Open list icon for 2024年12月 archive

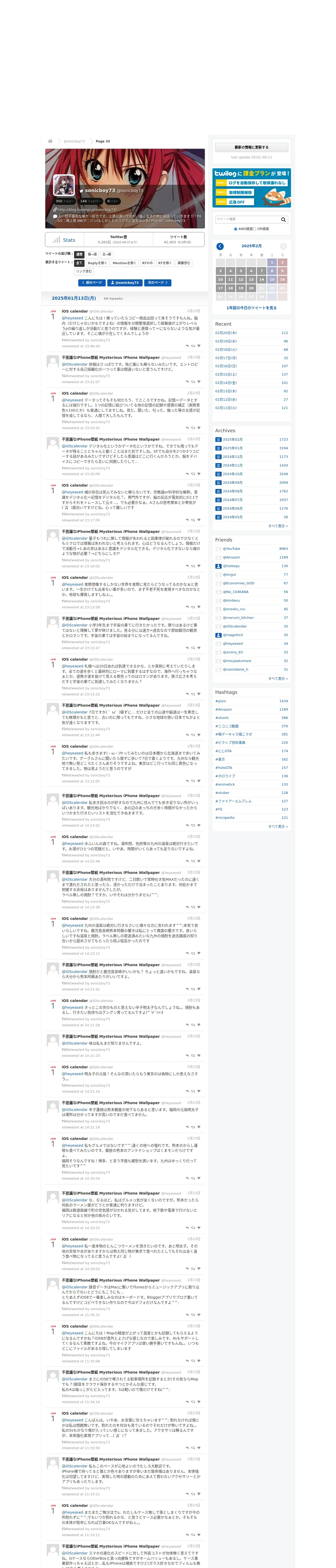coord(218,457)
